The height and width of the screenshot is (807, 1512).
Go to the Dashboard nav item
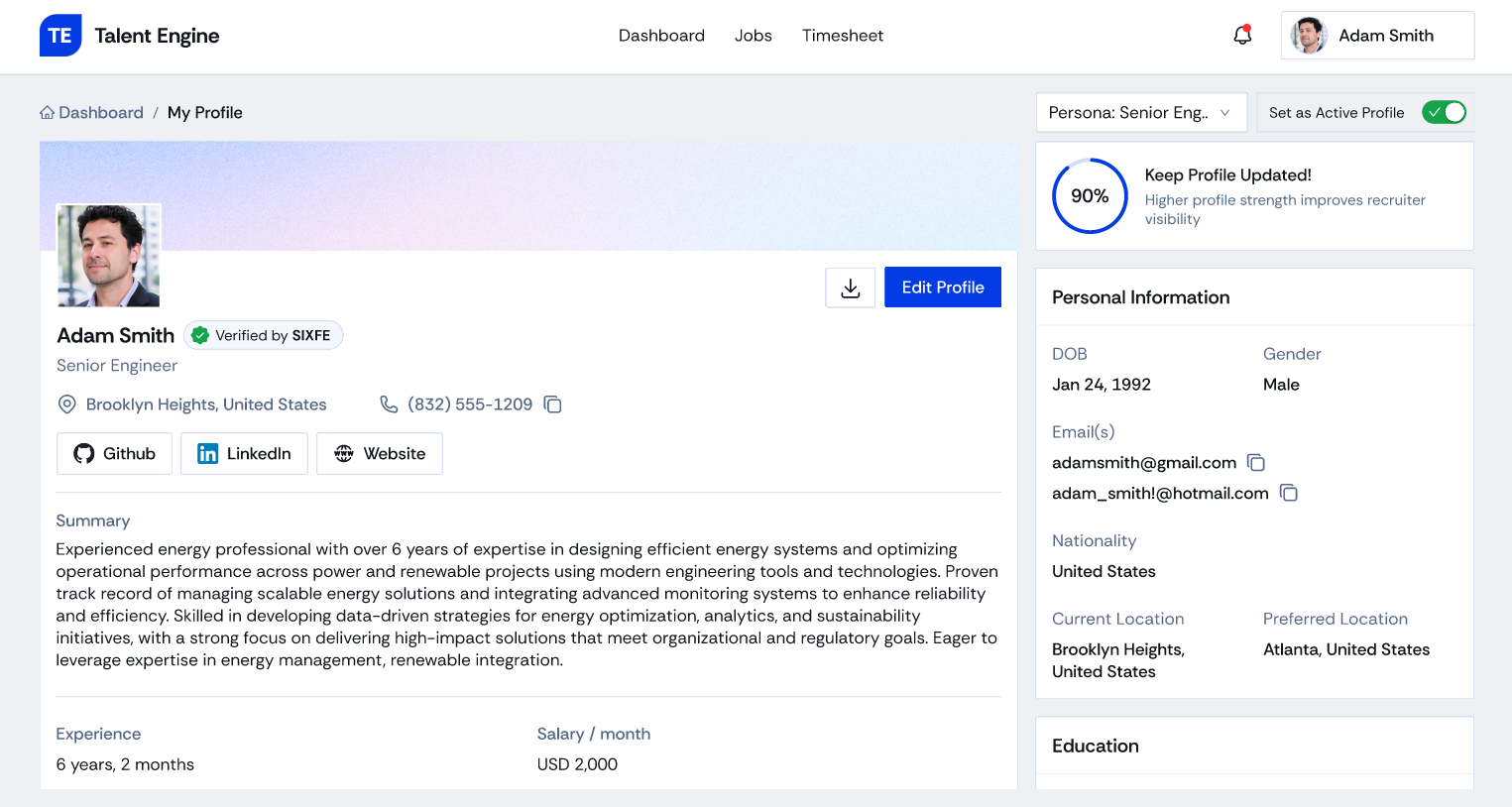[x=661, y=36]
